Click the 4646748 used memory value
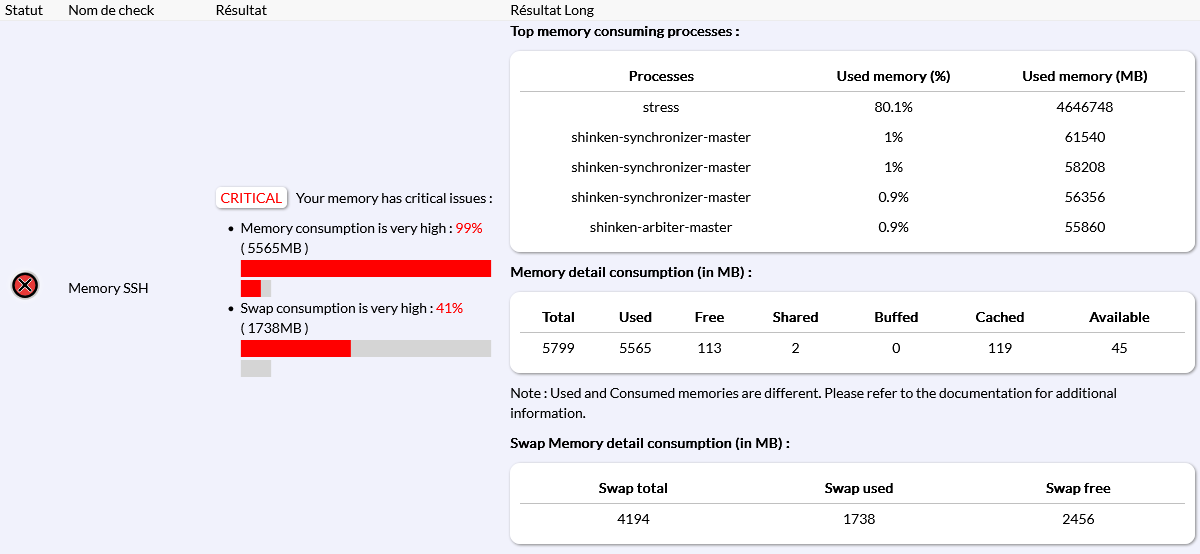This screenshot has height=554, width=1200. (1084, 107)
